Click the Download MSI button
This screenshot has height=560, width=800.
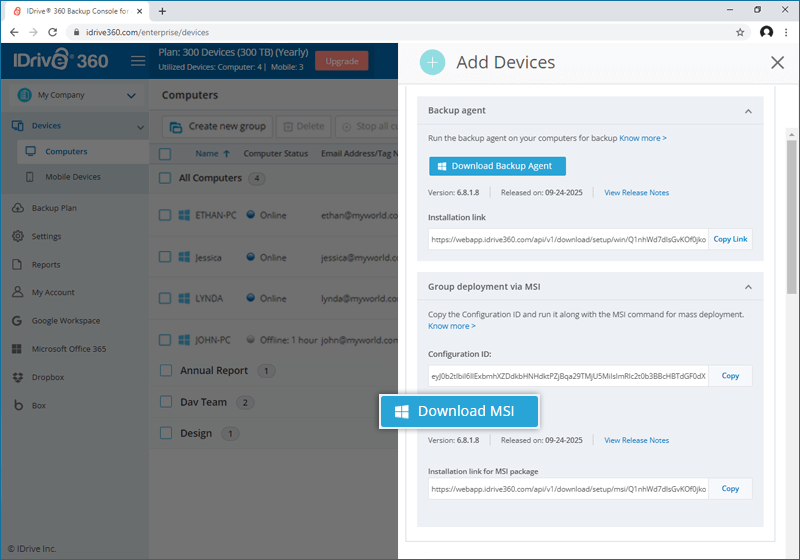tap(459, 411)
